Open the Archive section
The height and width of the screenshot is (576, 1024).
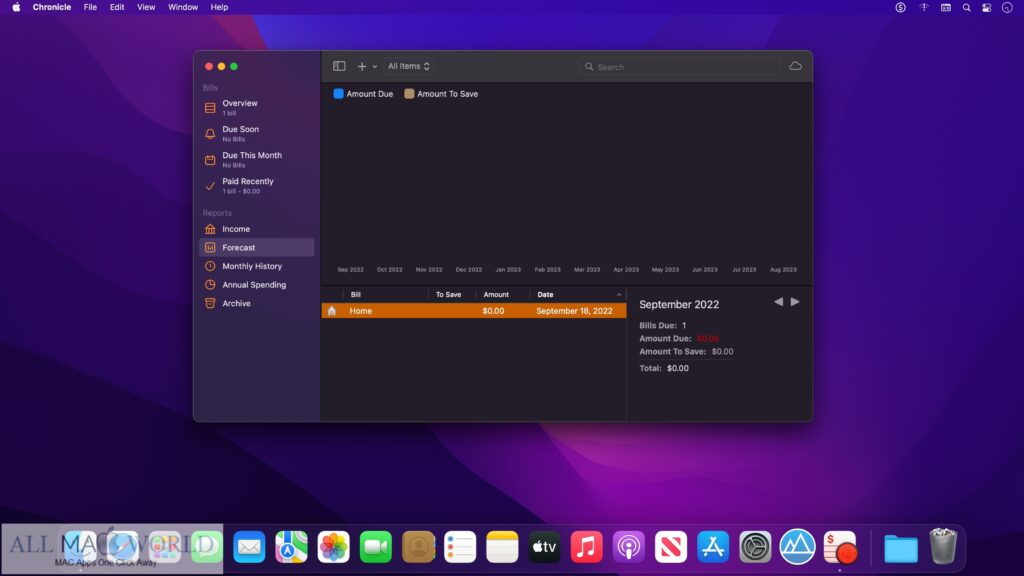pyautogui.click(x=257, y=304)
